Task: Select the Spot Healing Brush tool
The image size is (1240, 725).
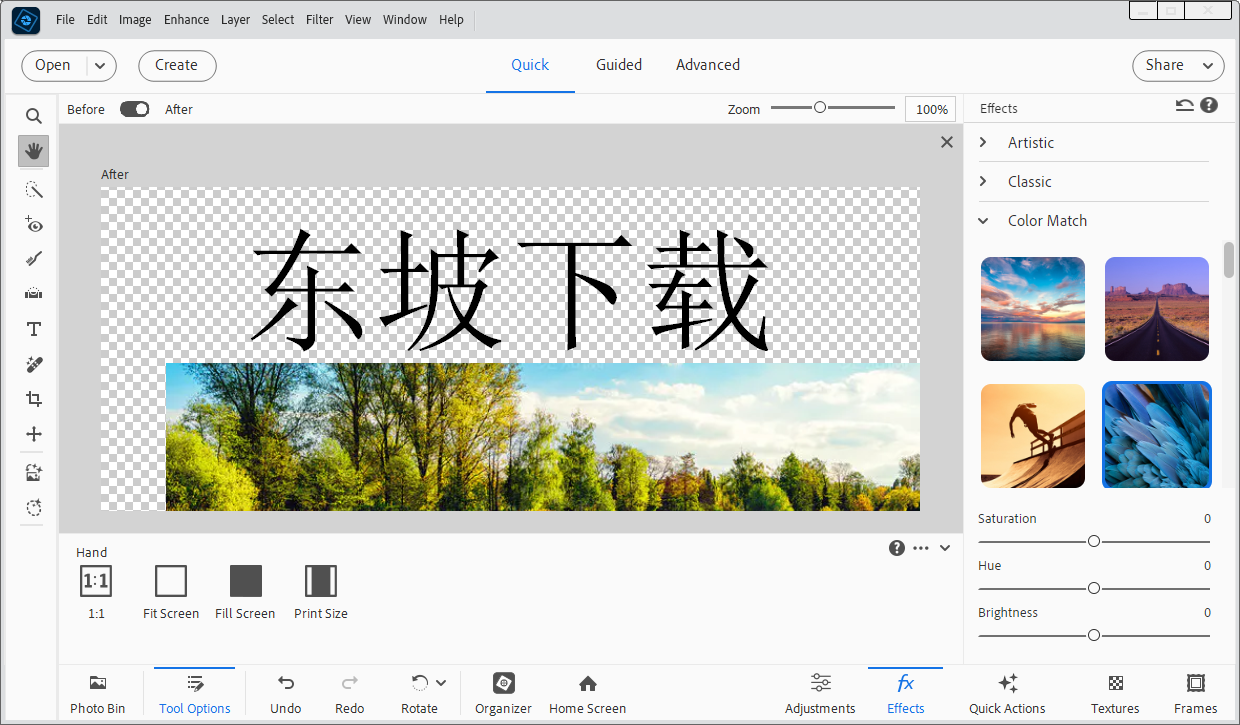Action: 33,363
